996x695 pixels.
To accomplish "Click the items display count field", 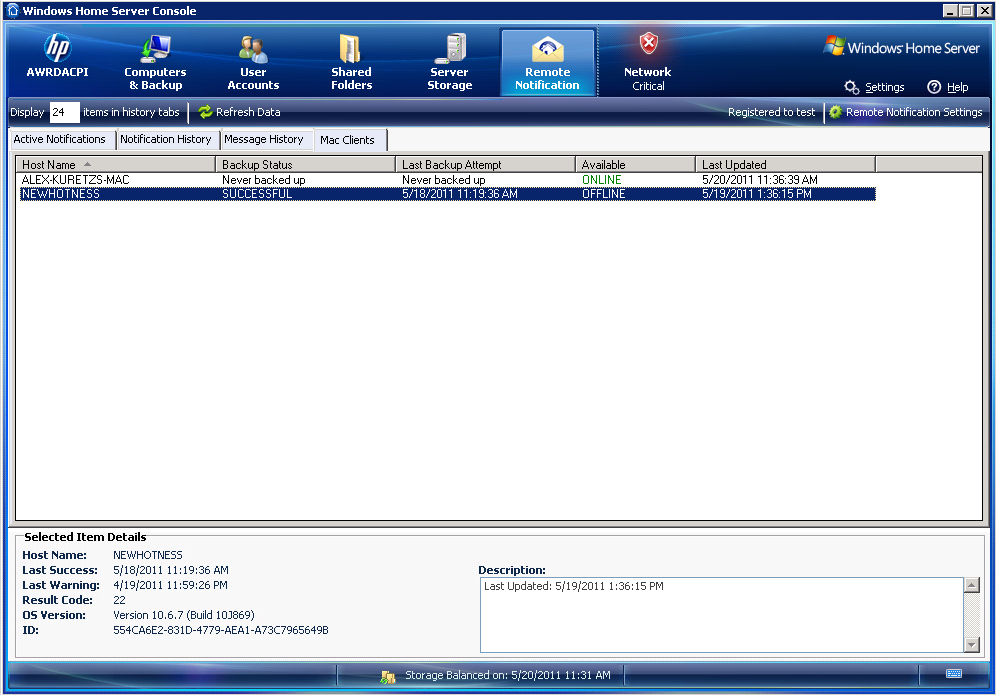I will (x=64, y=112).
